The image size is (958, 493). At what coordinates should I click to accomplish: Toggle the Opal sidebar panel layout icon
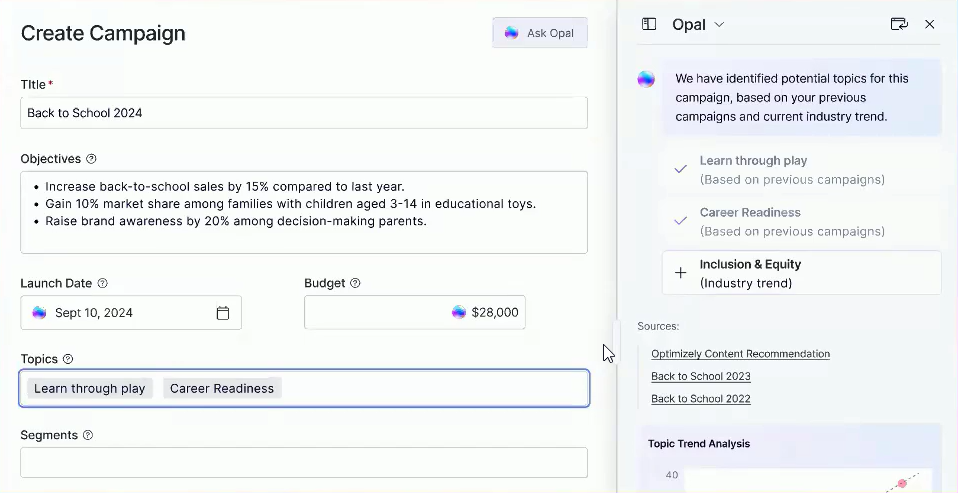pyautogui.click(x=649, y=24)
